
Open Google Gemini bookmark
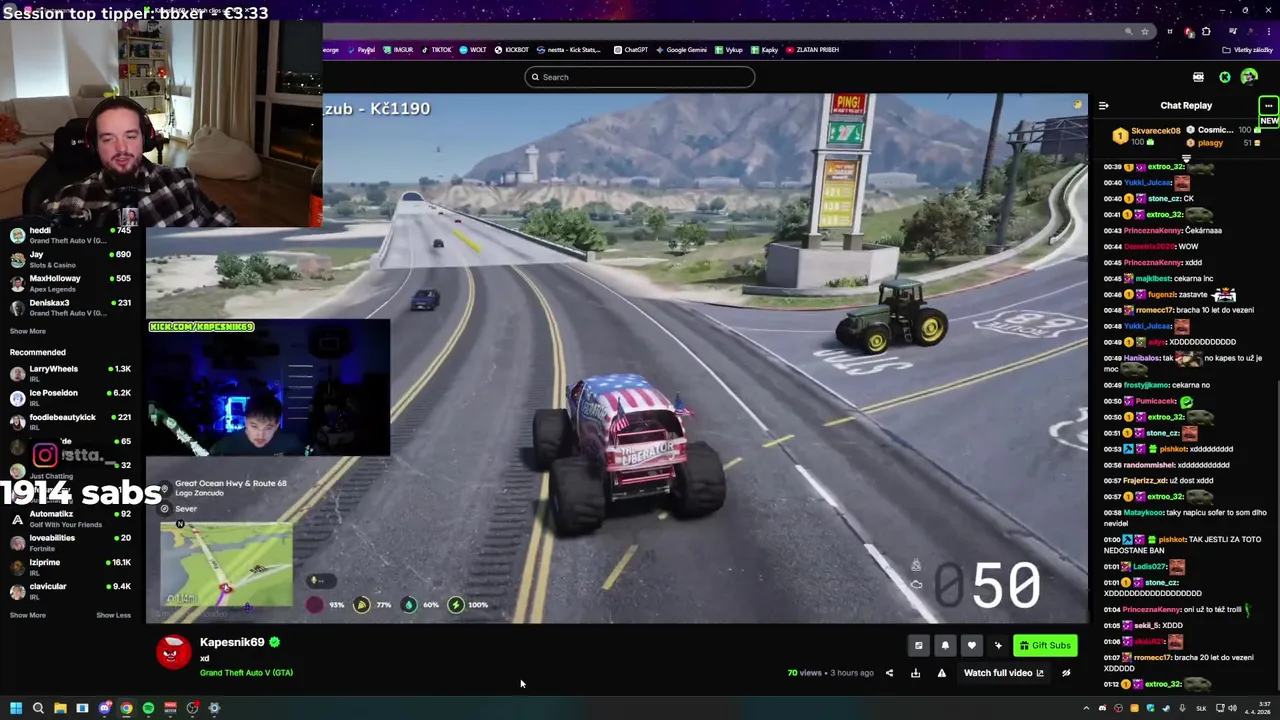pyautogui.click(x=681, y=50)
